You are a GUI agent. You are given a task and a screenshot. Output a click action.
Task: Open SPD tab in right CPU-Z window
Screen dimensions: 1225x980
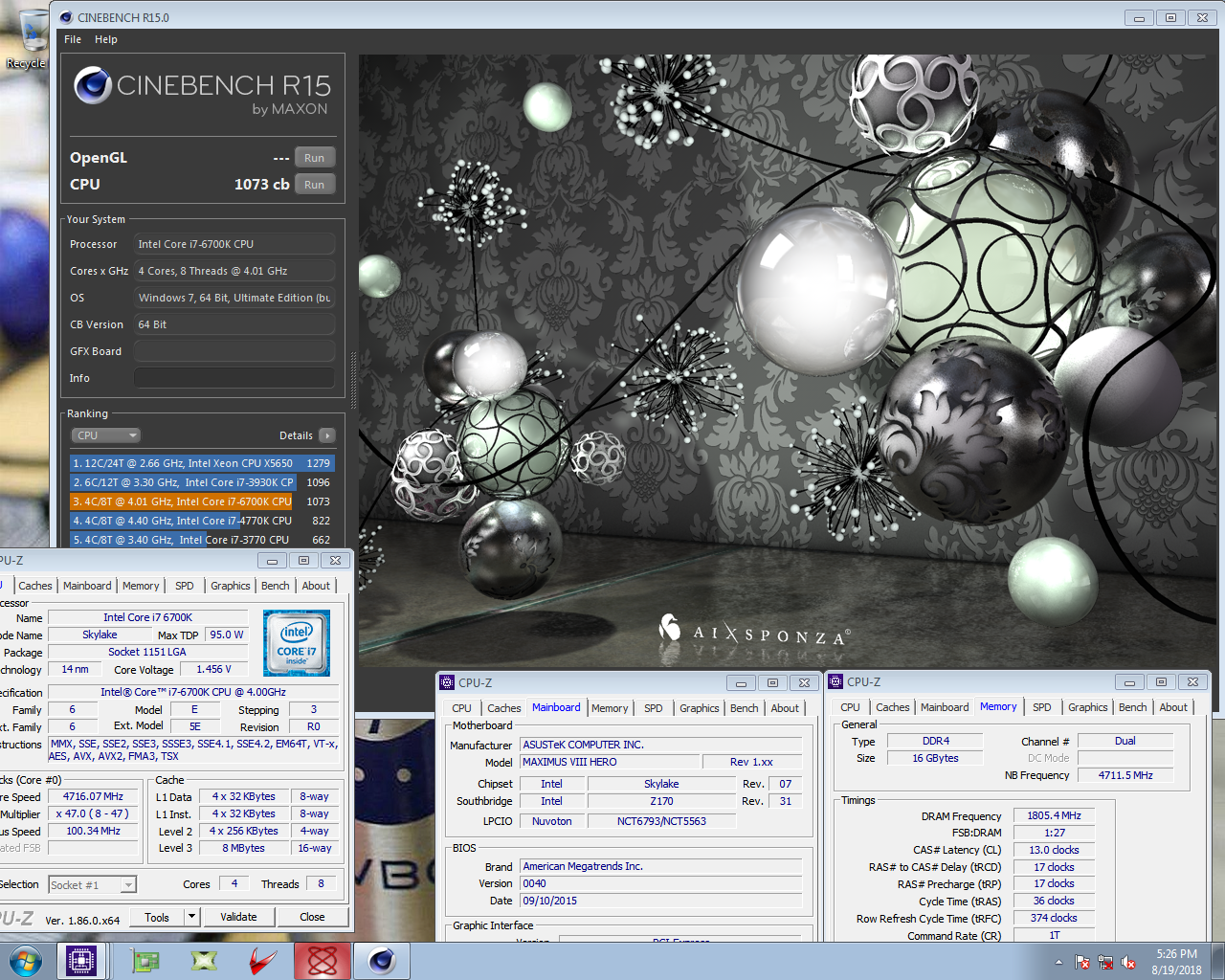click(x=1042, y=707)
